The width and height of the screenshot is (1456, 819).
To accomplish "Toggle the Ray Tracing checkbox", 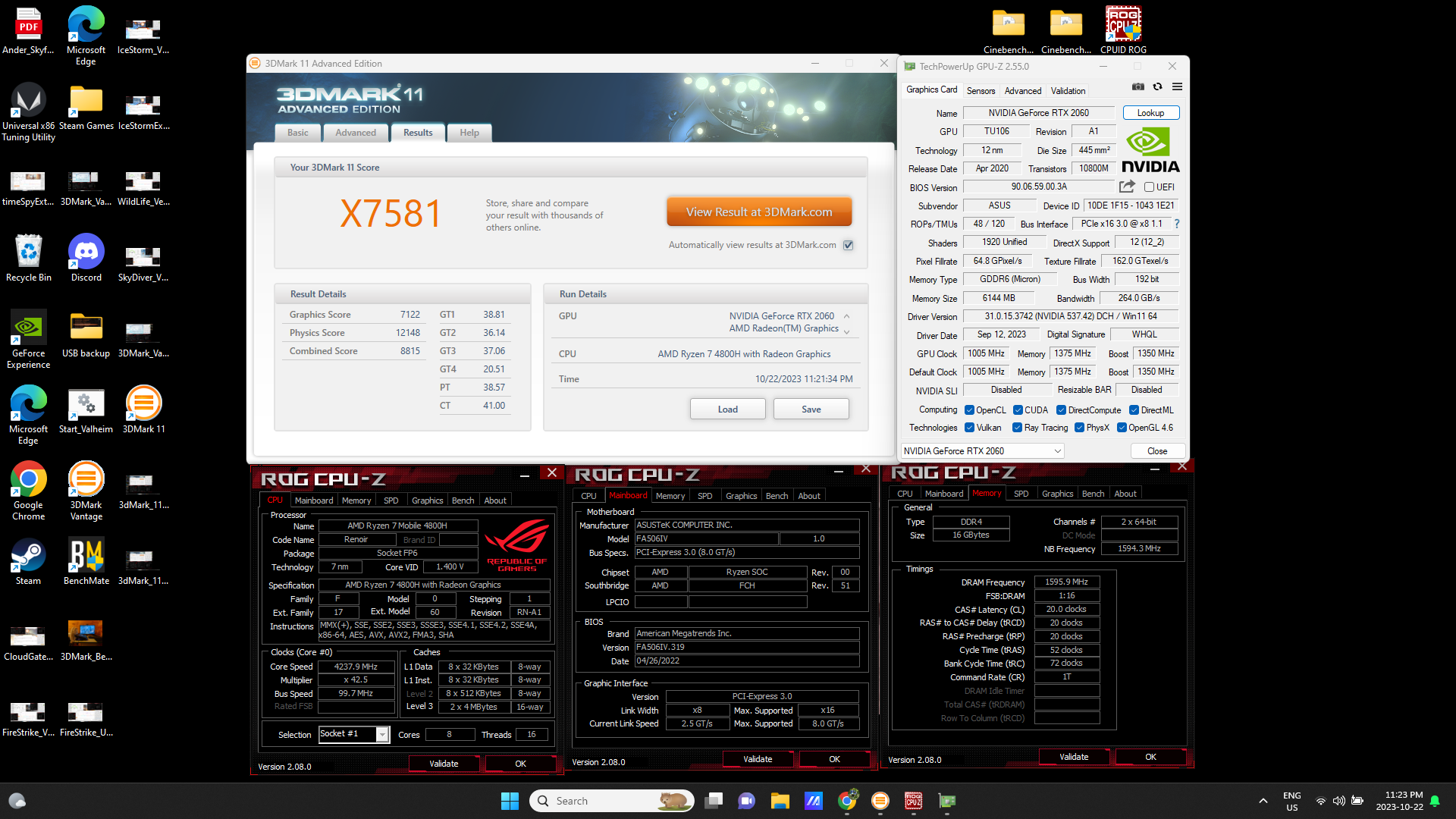I will pos(1018,428).
